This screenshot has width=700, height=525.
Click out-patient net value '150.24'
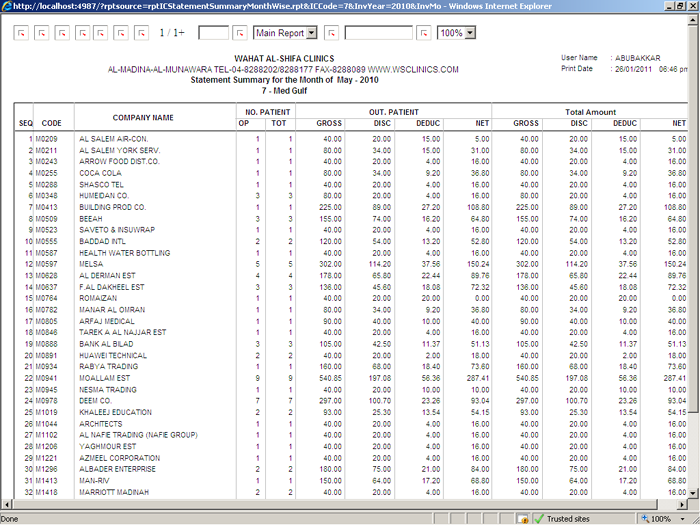478,264
